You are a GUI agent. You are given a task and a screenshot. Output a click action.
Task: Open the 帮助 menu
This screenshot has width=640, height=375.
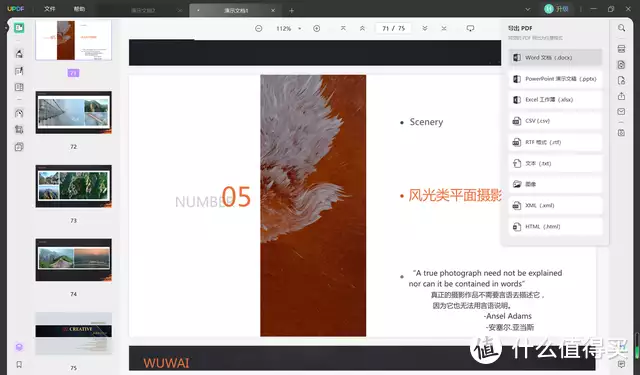(x=79, y=9)
